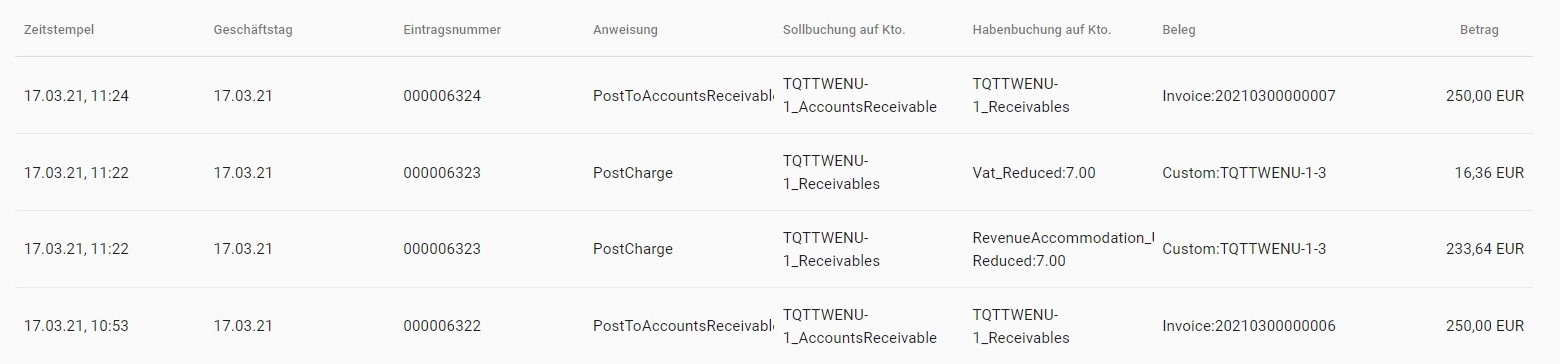Image resolution: width=1560 pixels, height=364 pixels.
Task: Click the RevenueAccommodation Reduced:7.00 account cell
Action: pos(1063,249)
